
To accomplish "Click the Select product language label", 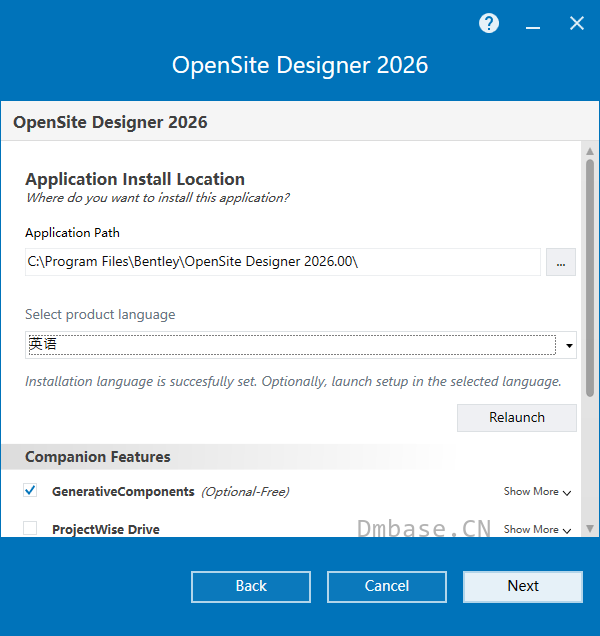I will tap(100, 314).
